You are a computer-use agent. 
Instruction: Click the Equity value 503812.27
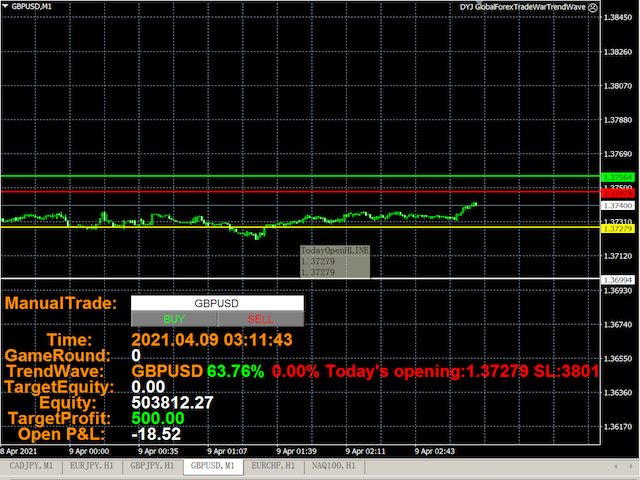(x=172, y=402)
